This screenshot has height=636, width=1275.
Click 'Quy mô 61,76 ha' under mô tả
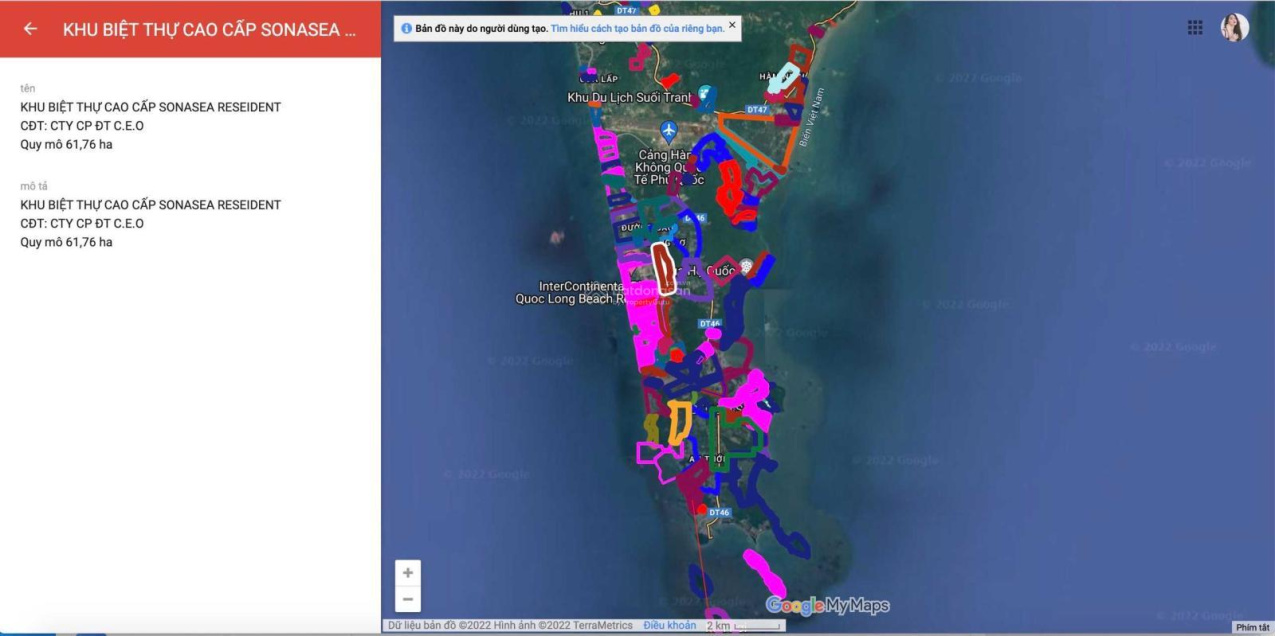pyautogui.click(x=66, y=242)
